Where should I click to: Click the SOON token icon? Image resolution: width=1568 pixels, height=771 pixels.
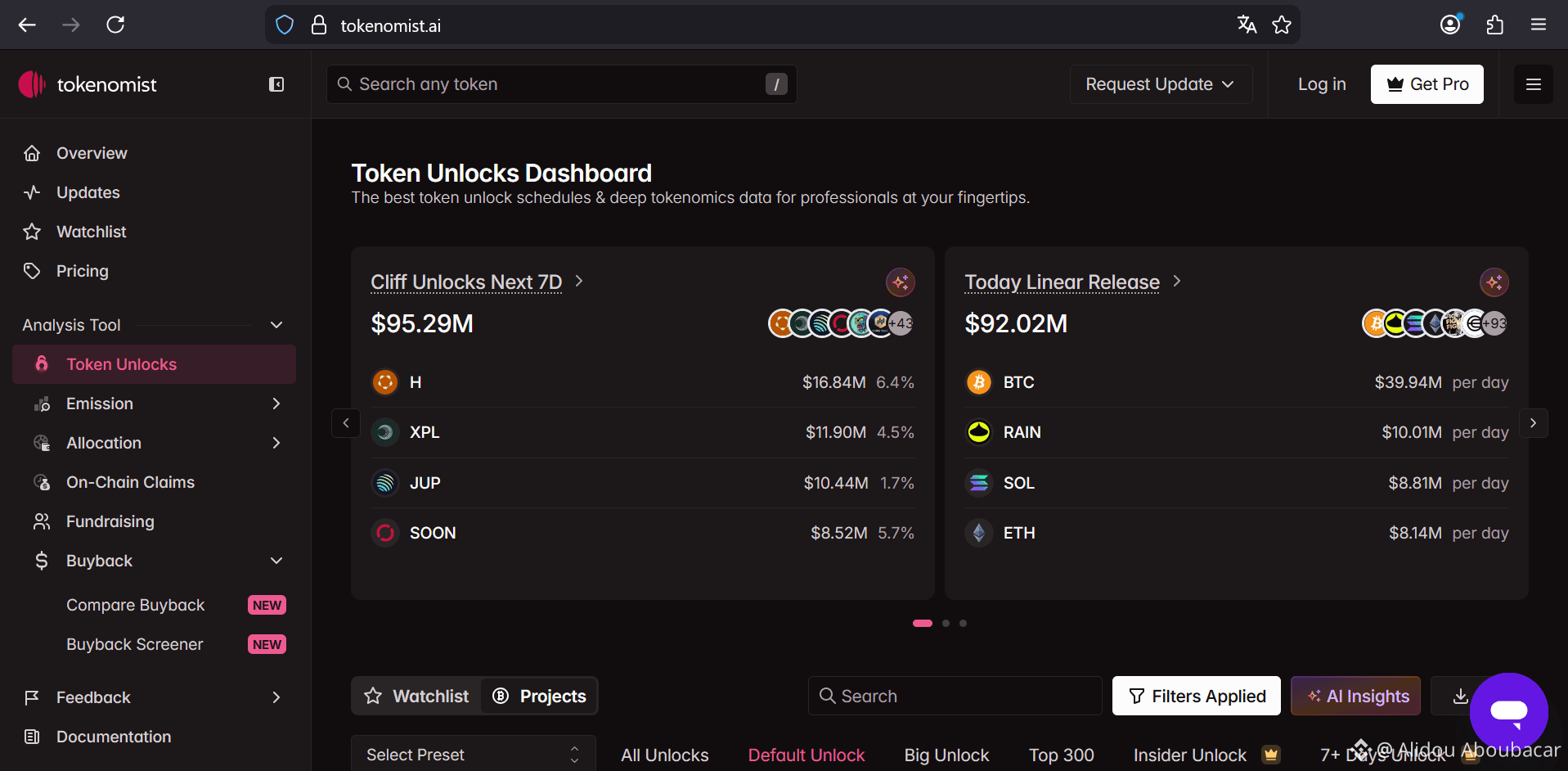point(385,533)
